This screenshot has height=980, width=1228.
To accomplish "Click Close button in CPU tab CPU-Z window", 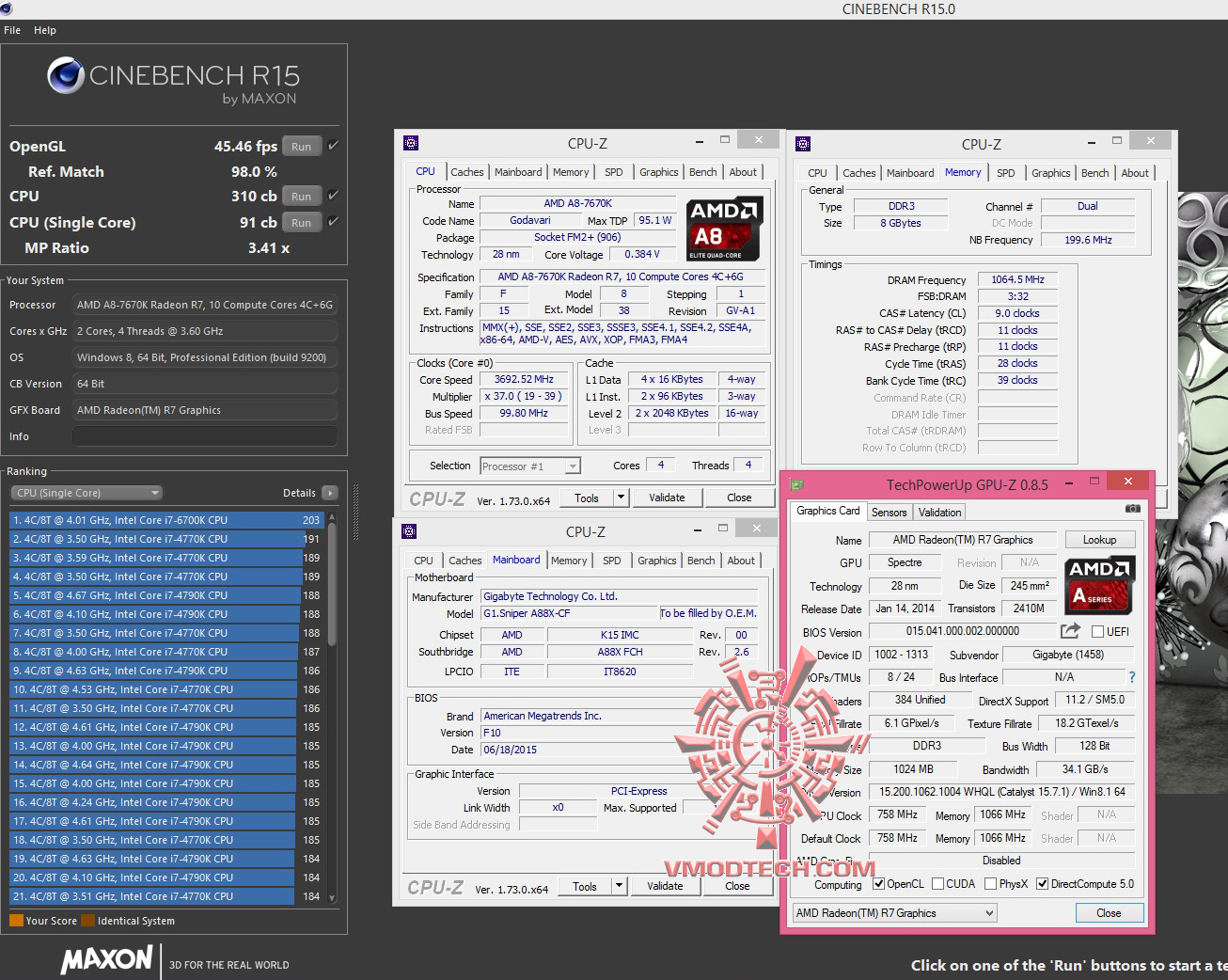I will point(739,498).
